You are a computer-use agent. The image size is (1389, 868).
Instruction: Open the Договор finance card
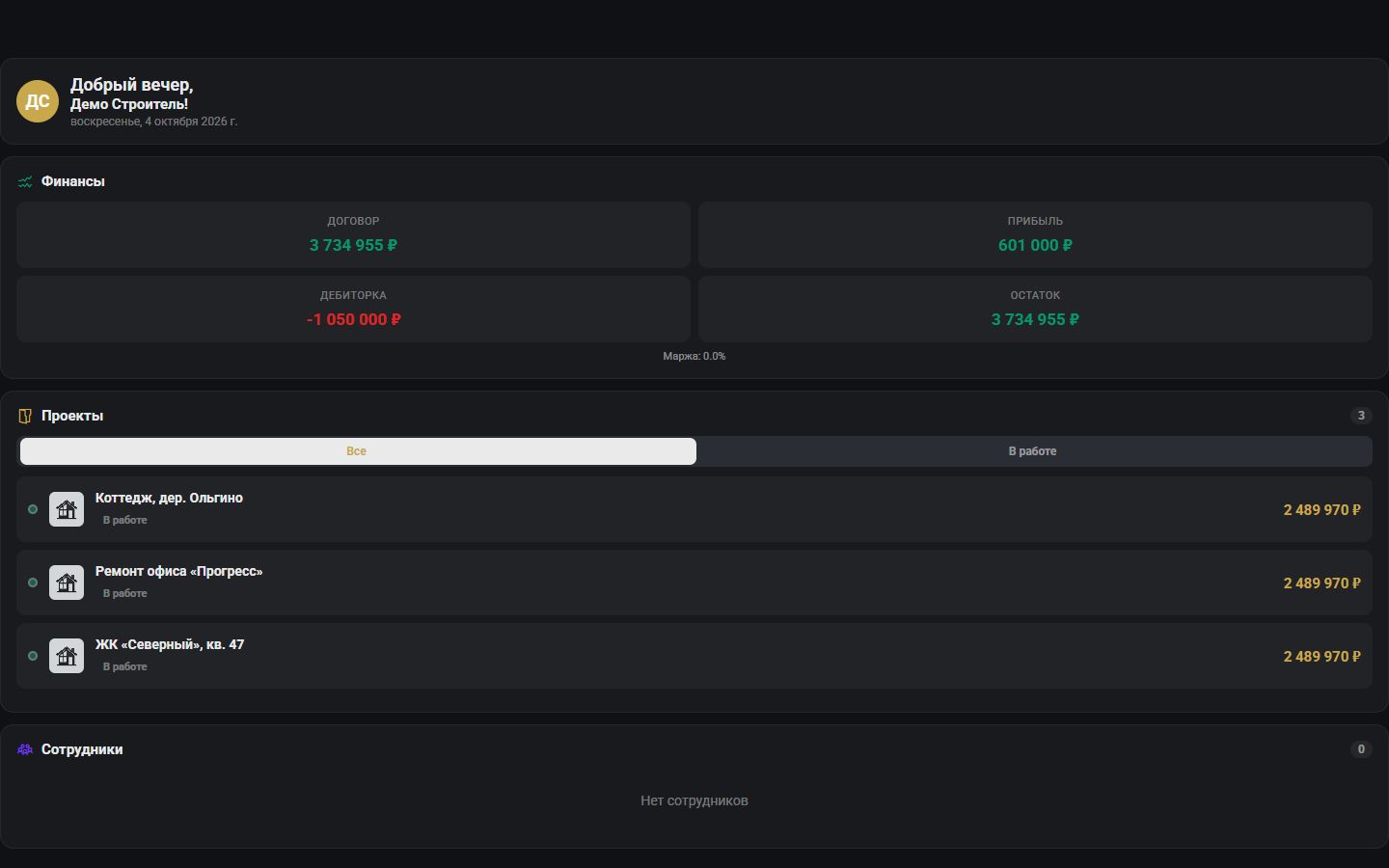click(353, 234)
